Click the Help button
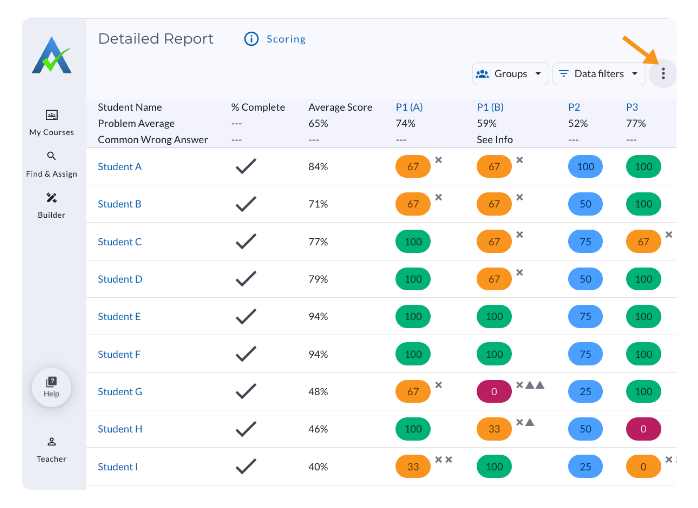Viewport: 698px width, 508px height. [52, 387]
